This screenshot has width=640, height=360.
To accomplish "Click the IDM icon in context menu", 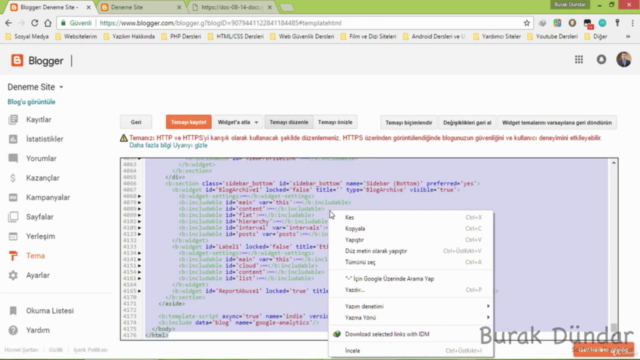I will (x=337, y=334).
